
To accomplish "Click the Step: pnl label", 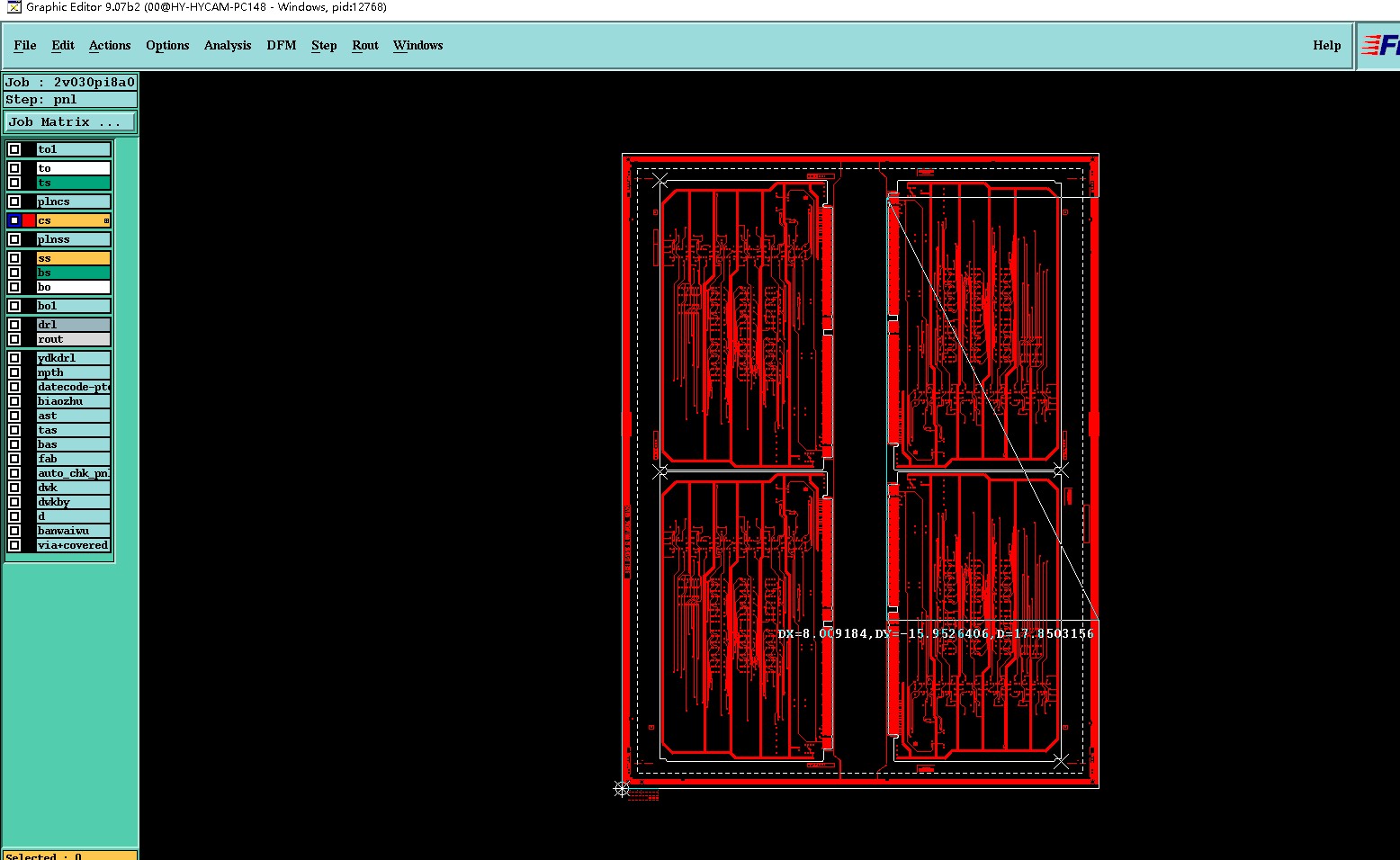I will pos(70,99).
